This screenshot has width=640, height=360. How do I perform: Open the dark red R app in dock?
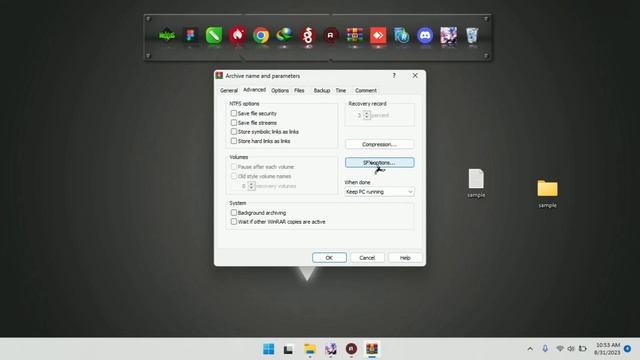pos(331,36)
